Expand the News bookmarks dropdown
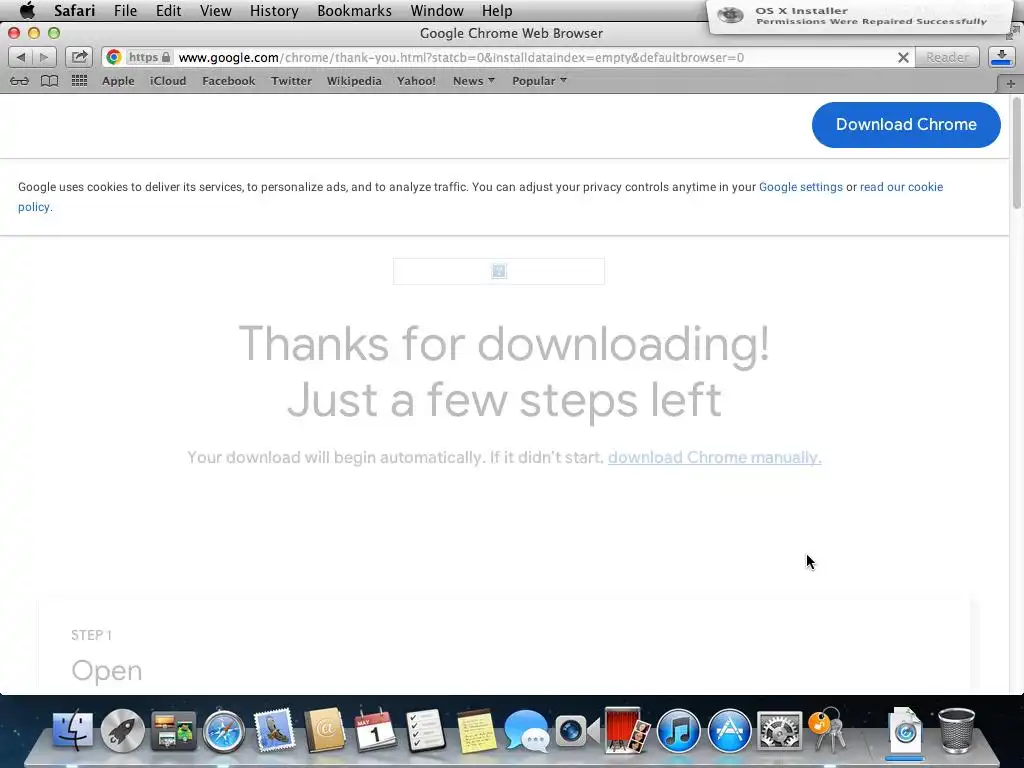The image size is (1024, 768). 474,81
